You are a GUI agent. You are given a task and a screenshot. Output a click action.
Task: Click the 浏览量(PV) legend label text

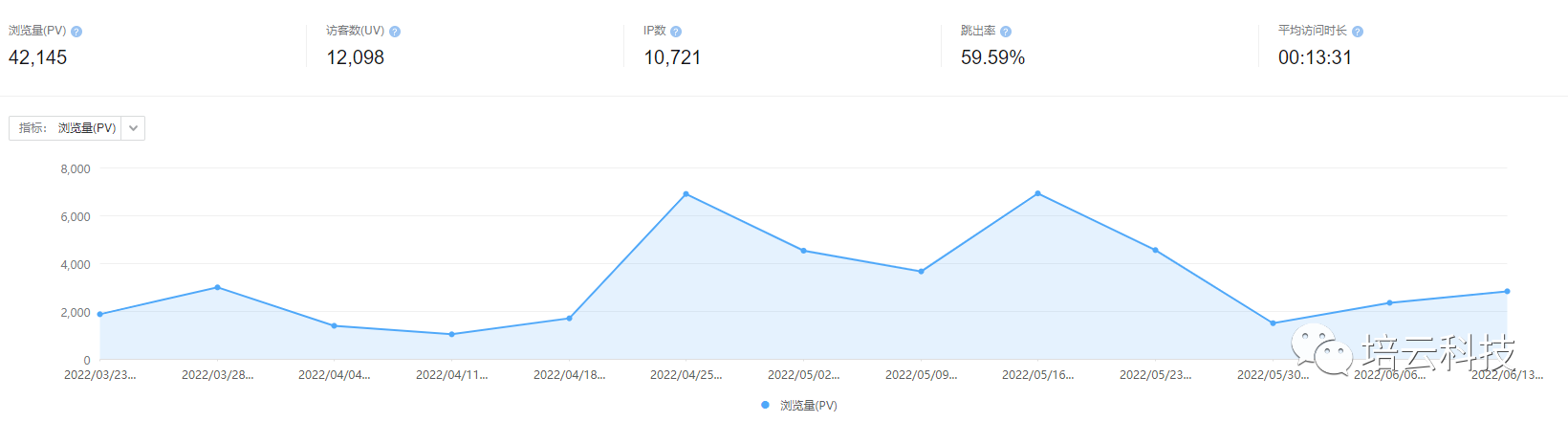[808, 406]
